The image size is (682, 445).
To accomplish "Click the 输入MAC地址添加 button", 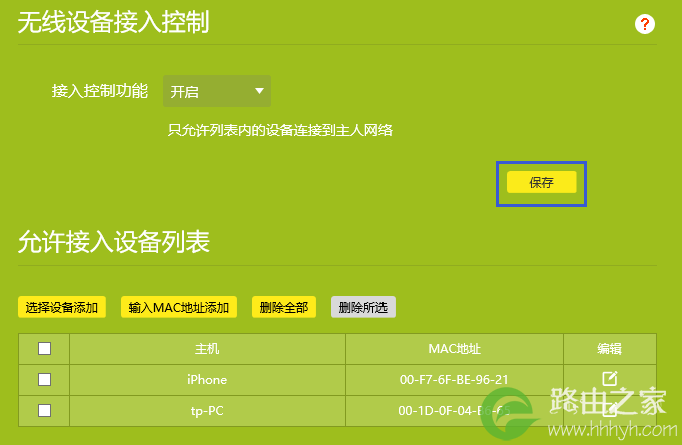I will 179,307.
